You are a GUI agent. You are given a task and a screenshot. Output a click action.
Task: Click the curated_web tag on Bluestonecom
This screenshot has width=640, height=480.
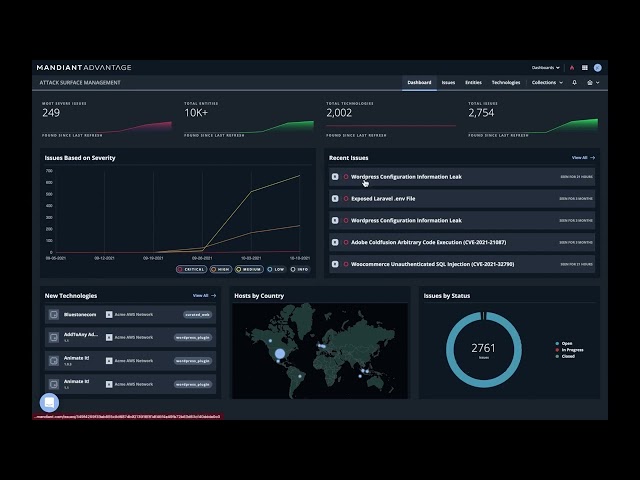point(198,315)
